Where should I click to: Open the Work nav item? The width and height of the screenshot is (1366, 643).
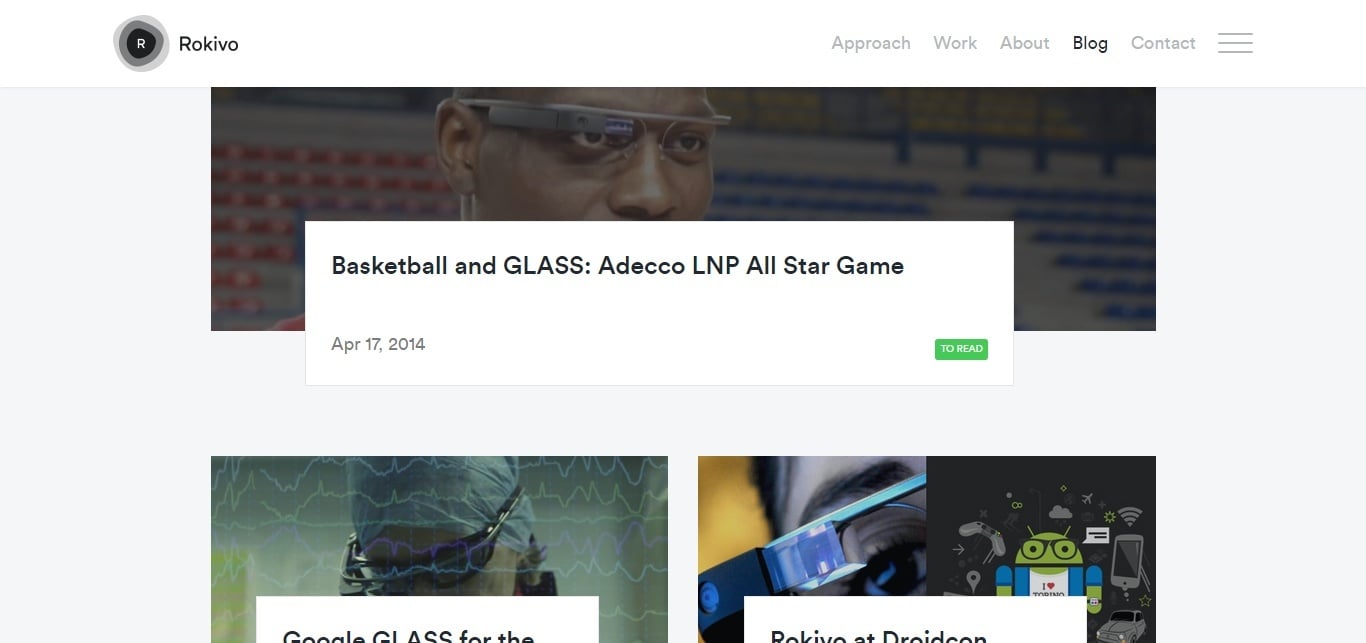(x=955, y=43)
